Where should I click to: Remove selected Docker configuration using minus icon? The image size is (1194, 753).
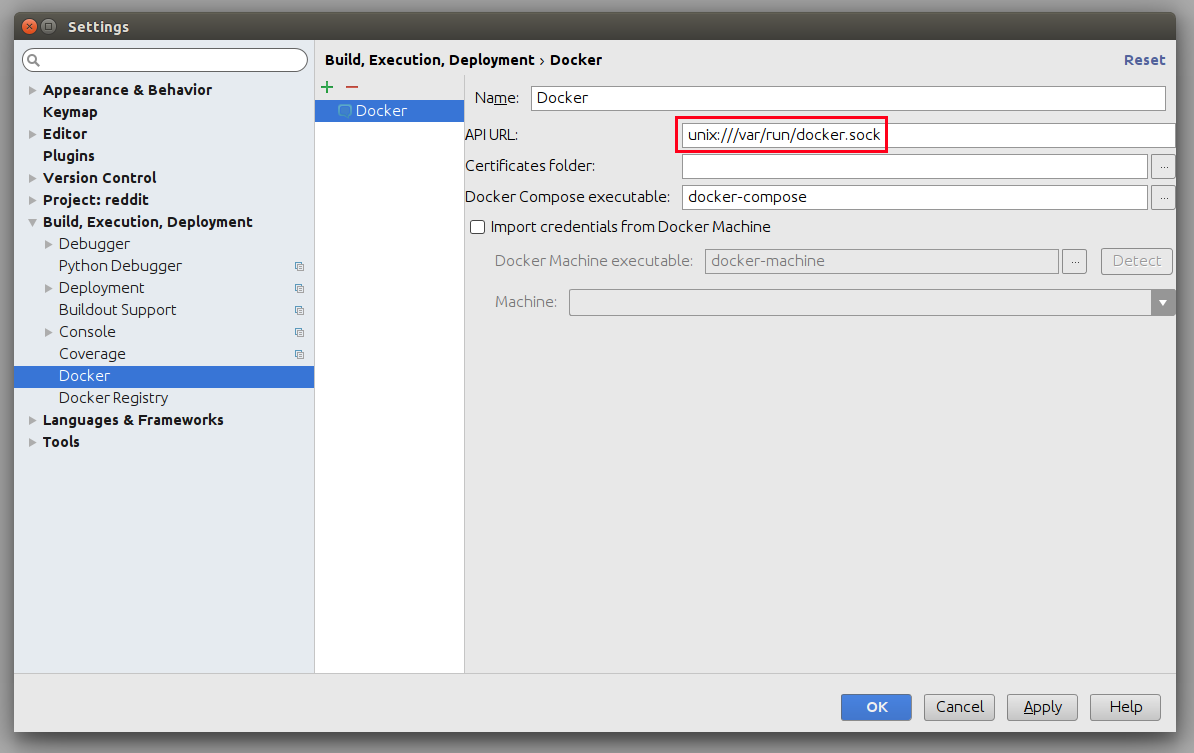[x=351, y=87]
